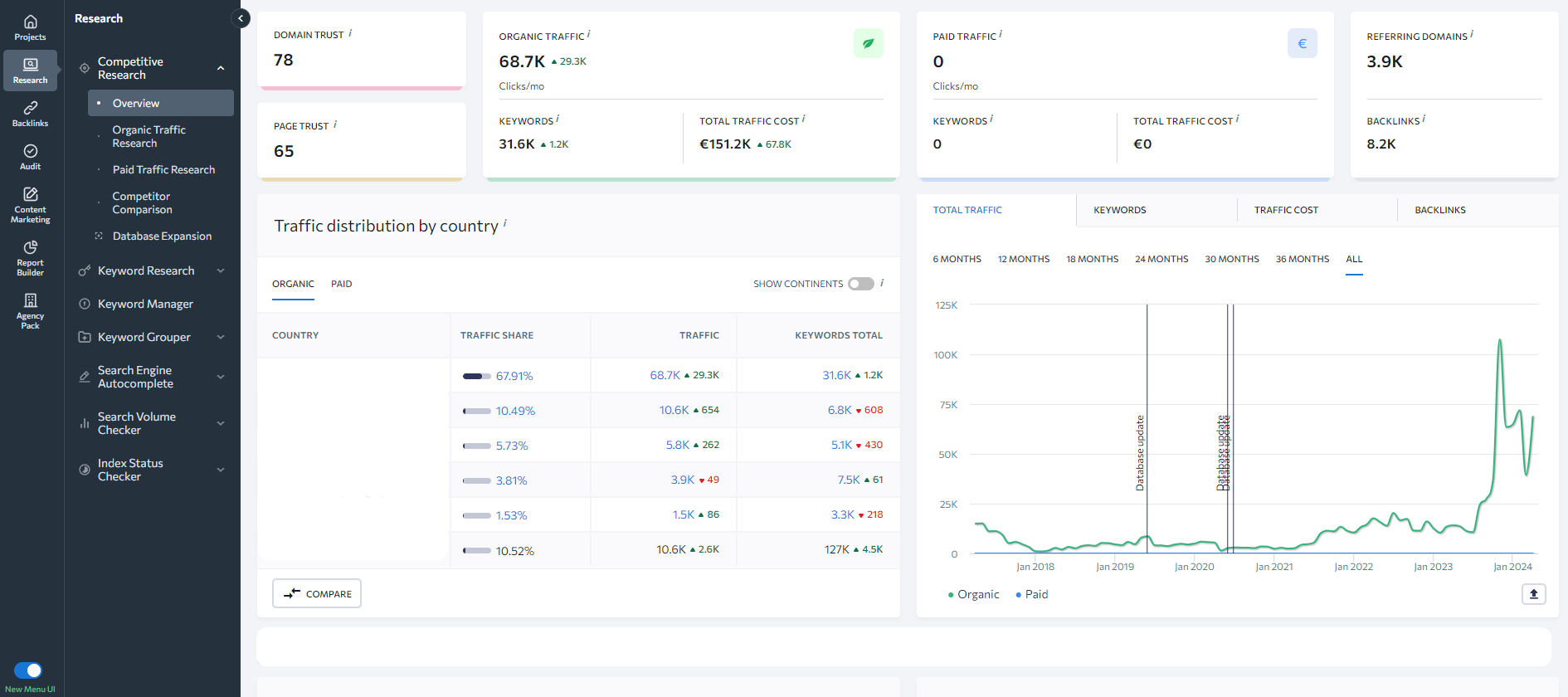This screenshot has height=697, width=1568.
Task: Select the All time range
Action: (x=1354, y=259)
